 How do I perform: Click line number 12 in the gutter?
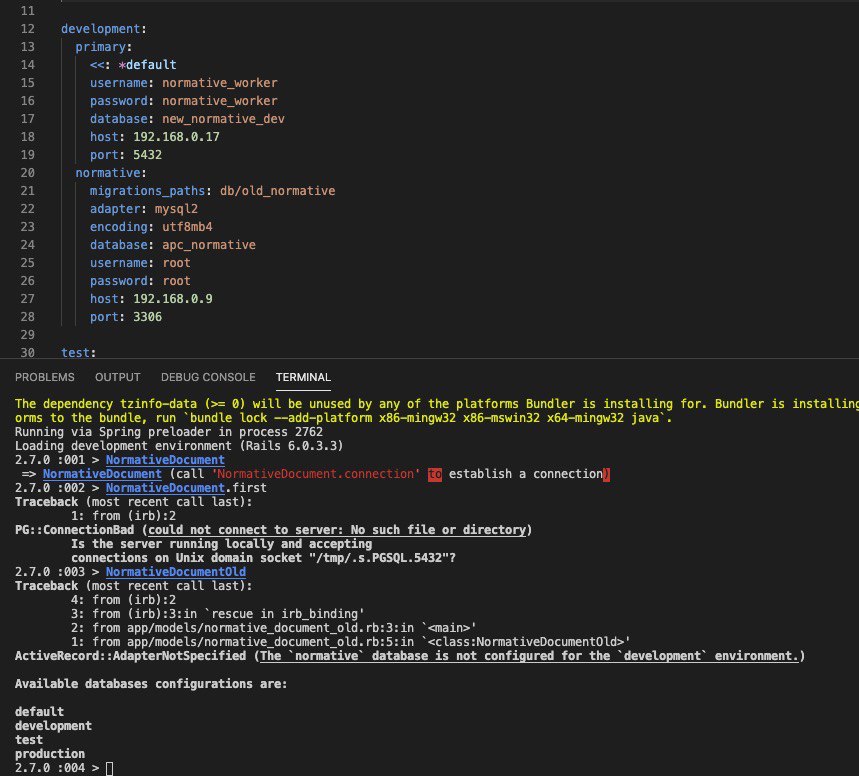click(x=27, y=28)
